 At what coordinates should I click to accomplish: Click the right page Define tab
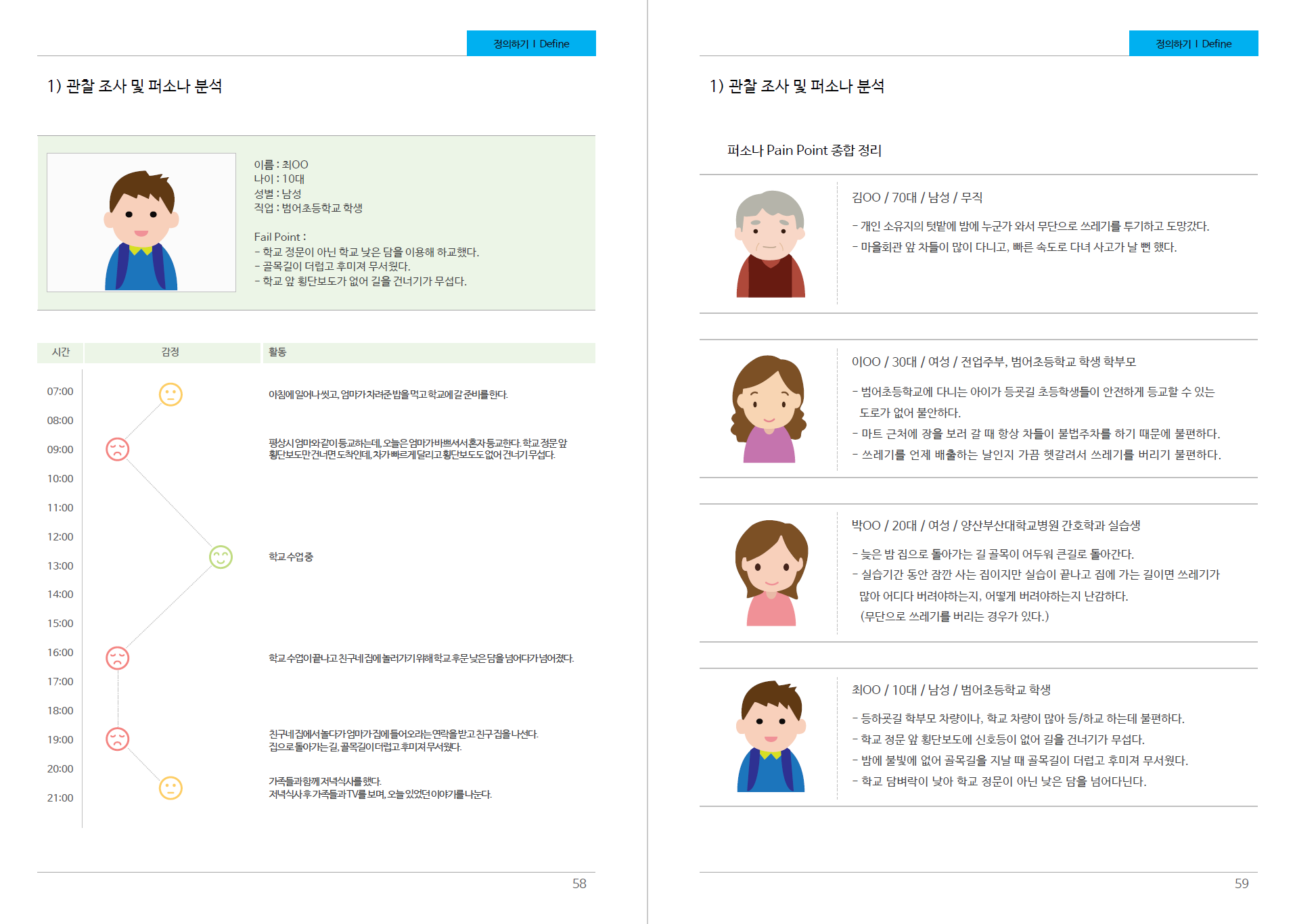click(1193, 43)
